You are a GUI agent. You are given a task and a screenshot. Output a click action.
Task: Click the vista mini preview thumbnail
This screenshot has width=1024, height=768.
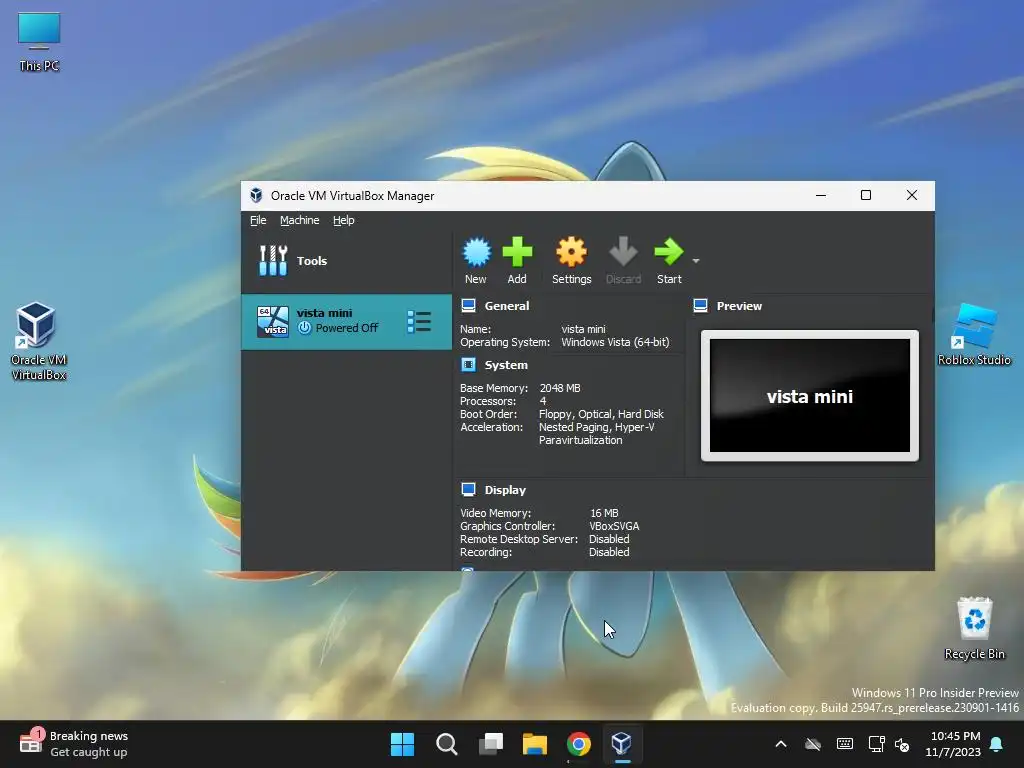coord(810,395)
